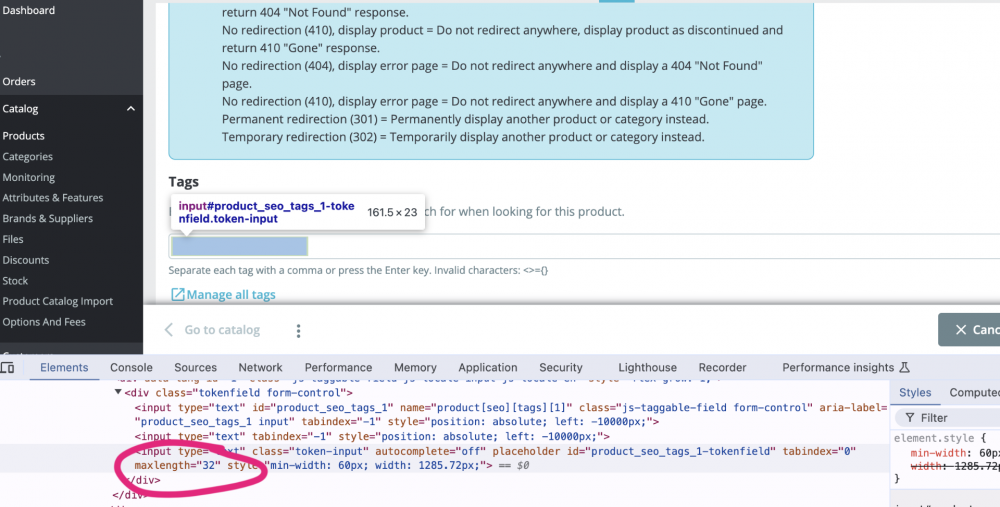Switch to the Recorder DevTools tab
The width and height of the screenshot is (1000, 507).
pyautogui.click(x=722, y=367)
